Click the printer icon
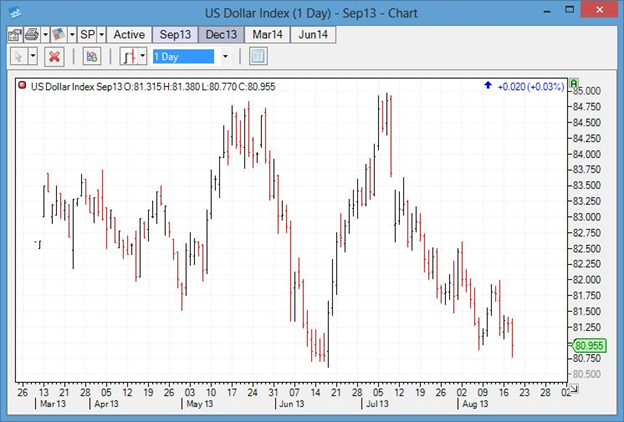Screen dimensions: 624x422 pyautogui.click(x=31, y=34)
